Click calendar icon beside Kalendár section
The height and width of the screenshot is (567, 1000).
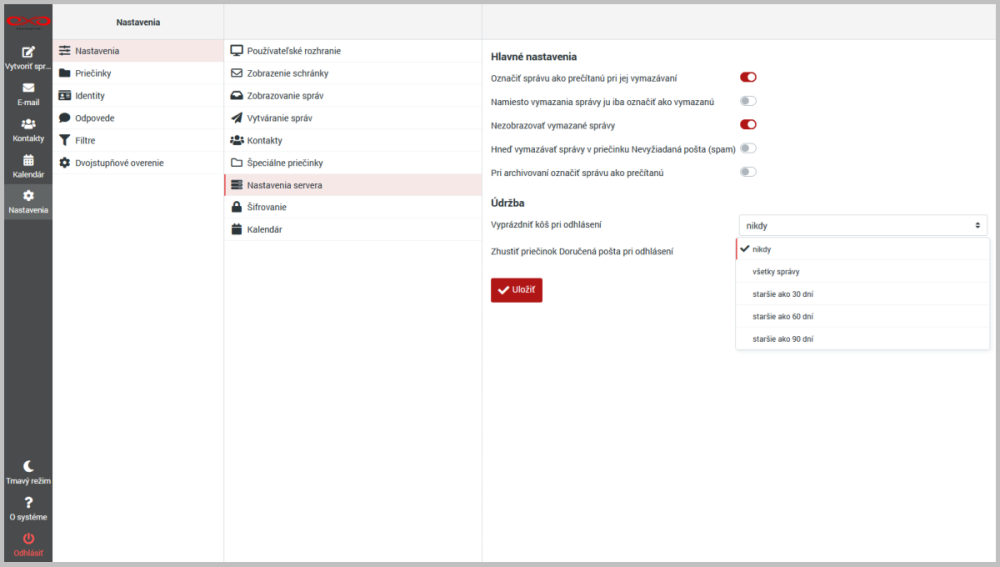[237, 229]
